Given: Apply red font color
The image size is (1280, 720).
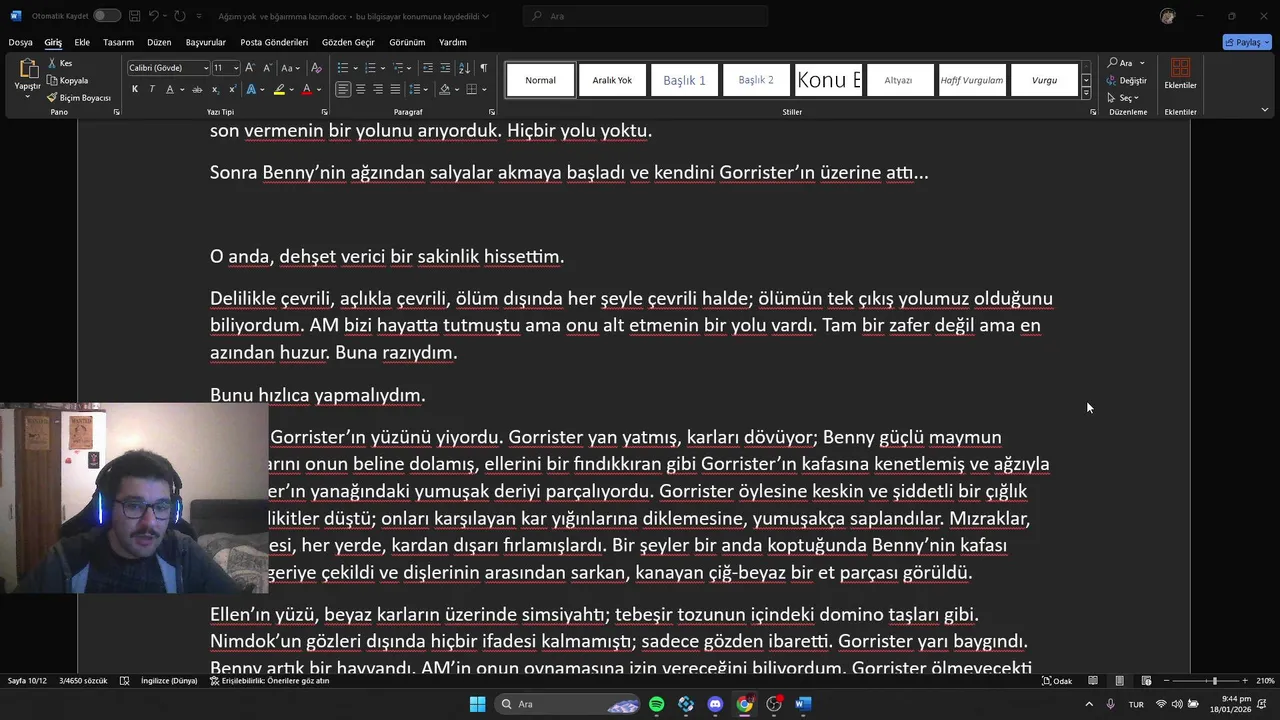Looking at the screenshot, I should coord(307,89).
